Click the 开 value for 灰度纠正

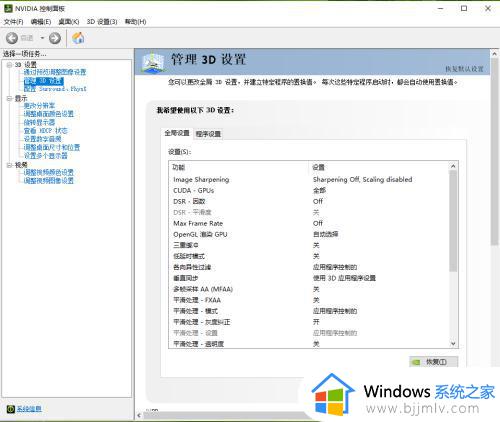pyautogui.click(x=316, y=322)
